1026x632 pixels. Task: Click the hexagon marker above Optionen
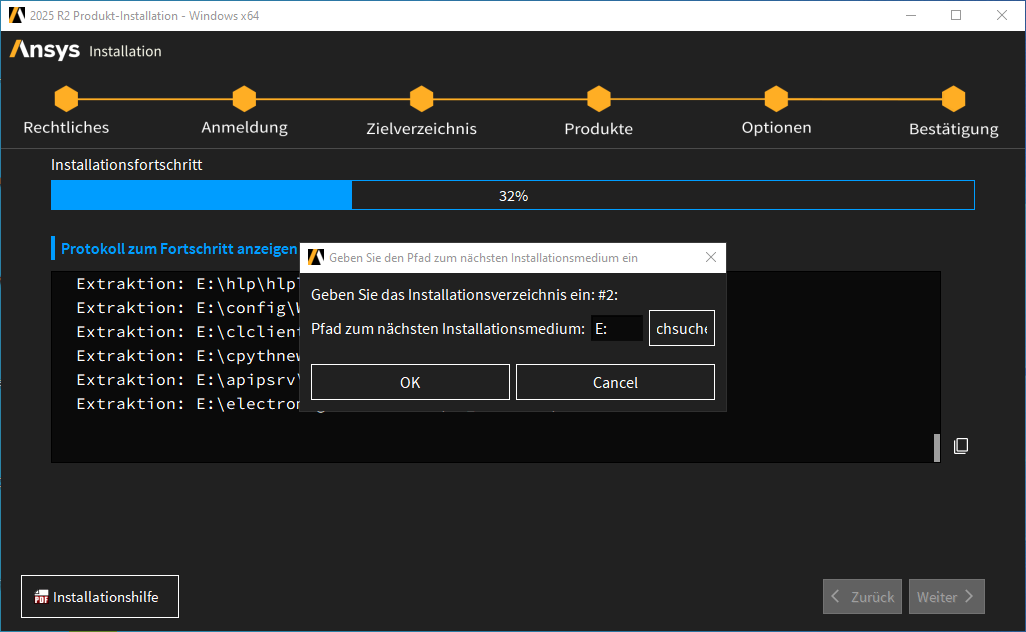776,99
